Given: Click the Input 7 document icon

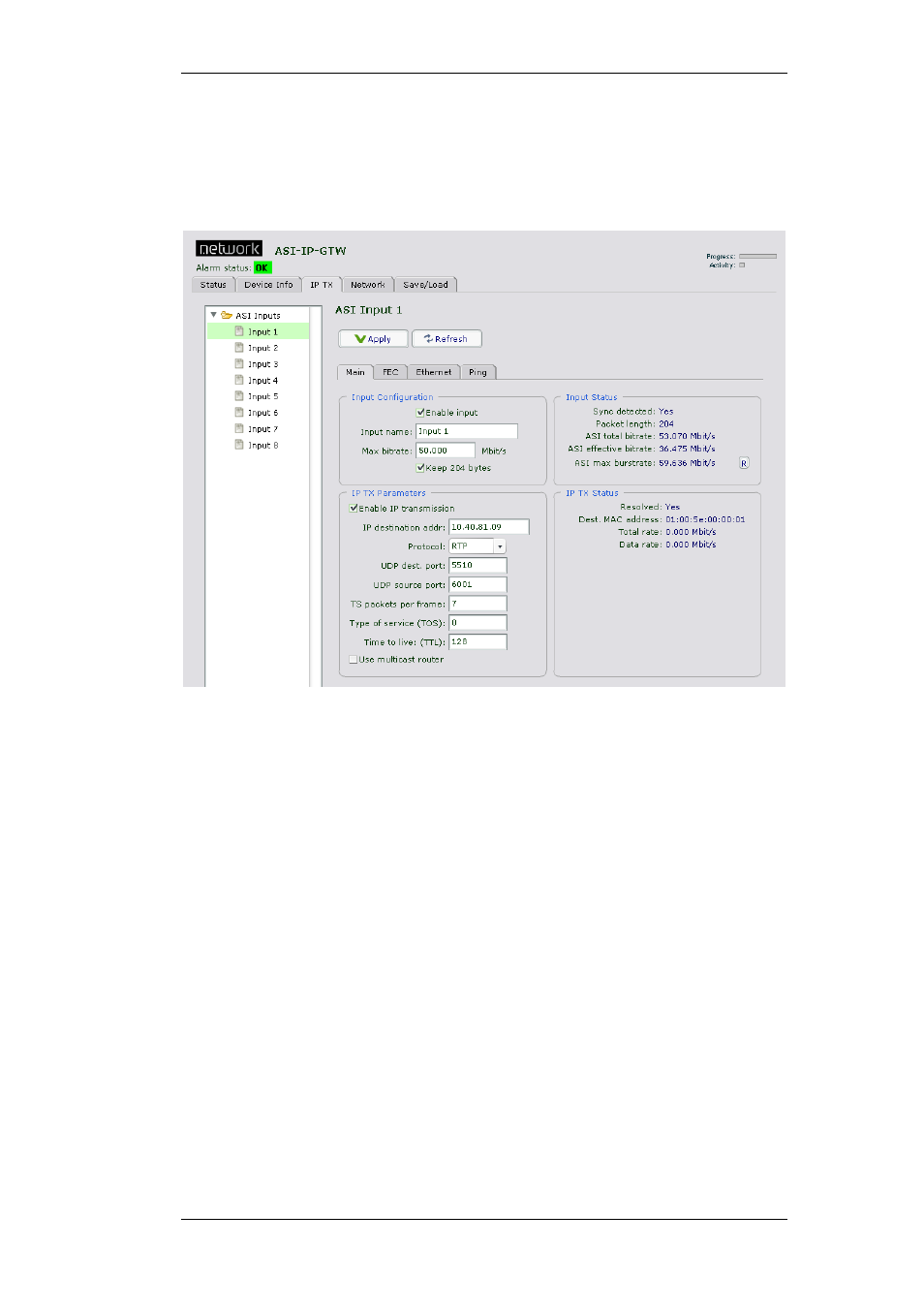Looking at the screenshot, I should 239,429.
